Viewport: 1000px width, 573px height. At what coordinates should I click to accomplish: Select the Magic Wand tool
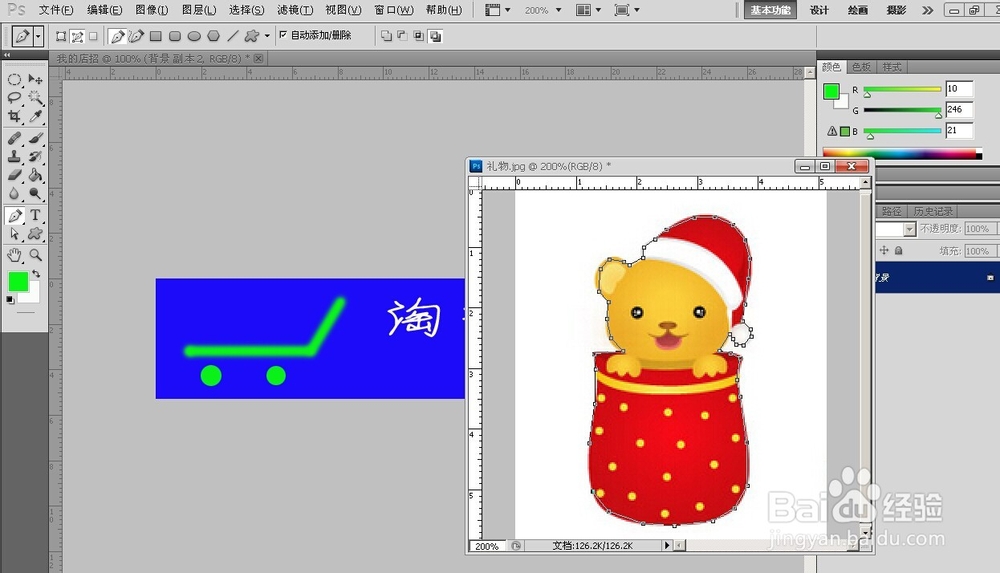click(36, 98)
